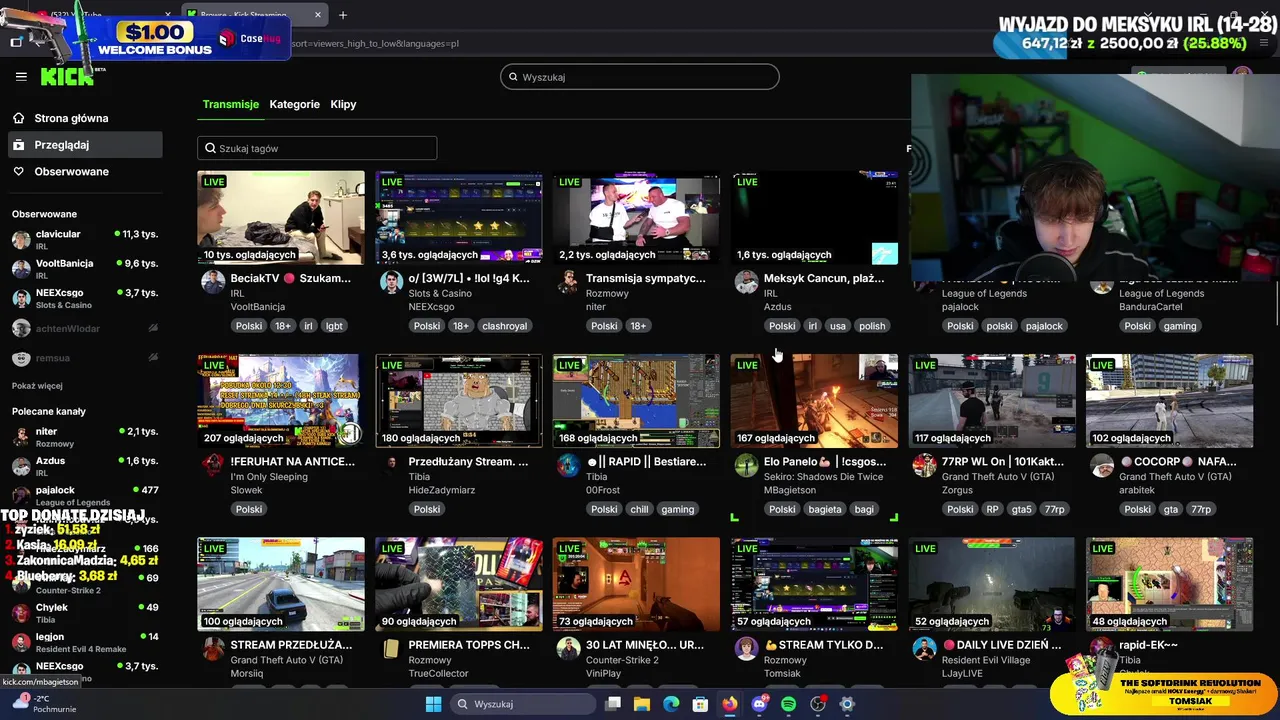Open a new browser tab with plus button

(343, 15)
